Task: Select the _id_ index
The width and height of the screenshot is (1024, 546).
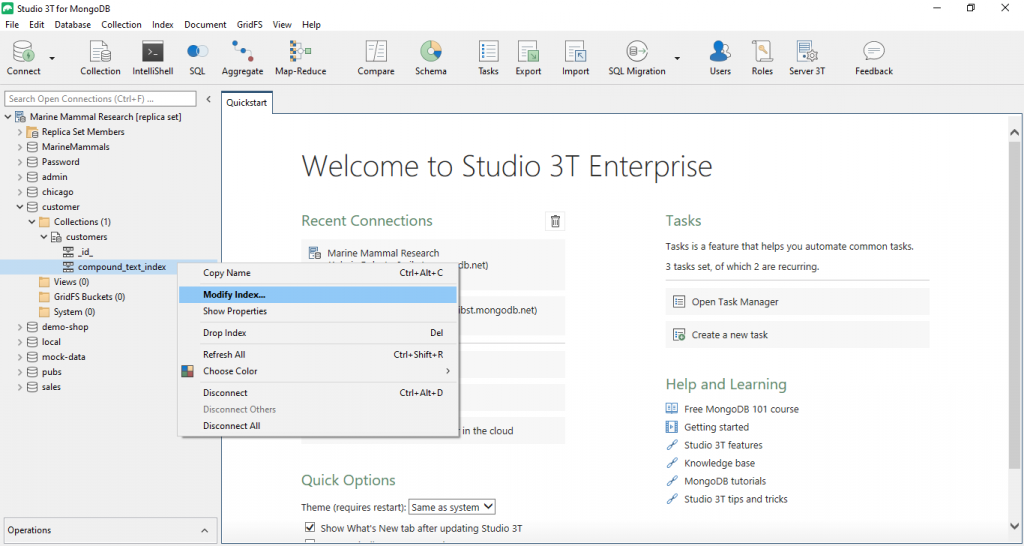Action: 84,251
